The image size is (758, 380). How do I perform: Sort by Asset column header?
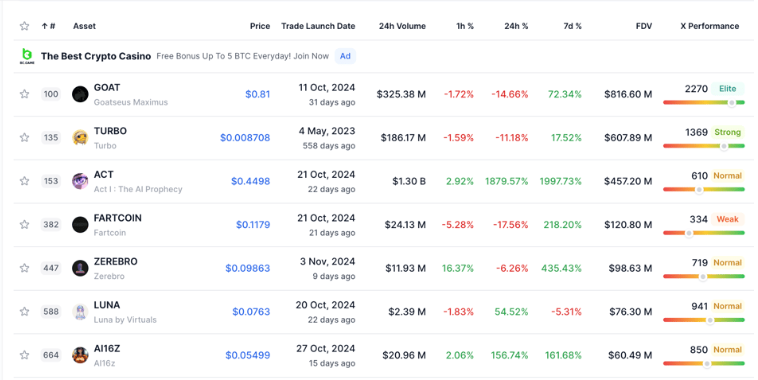click(x=85, y=26)
